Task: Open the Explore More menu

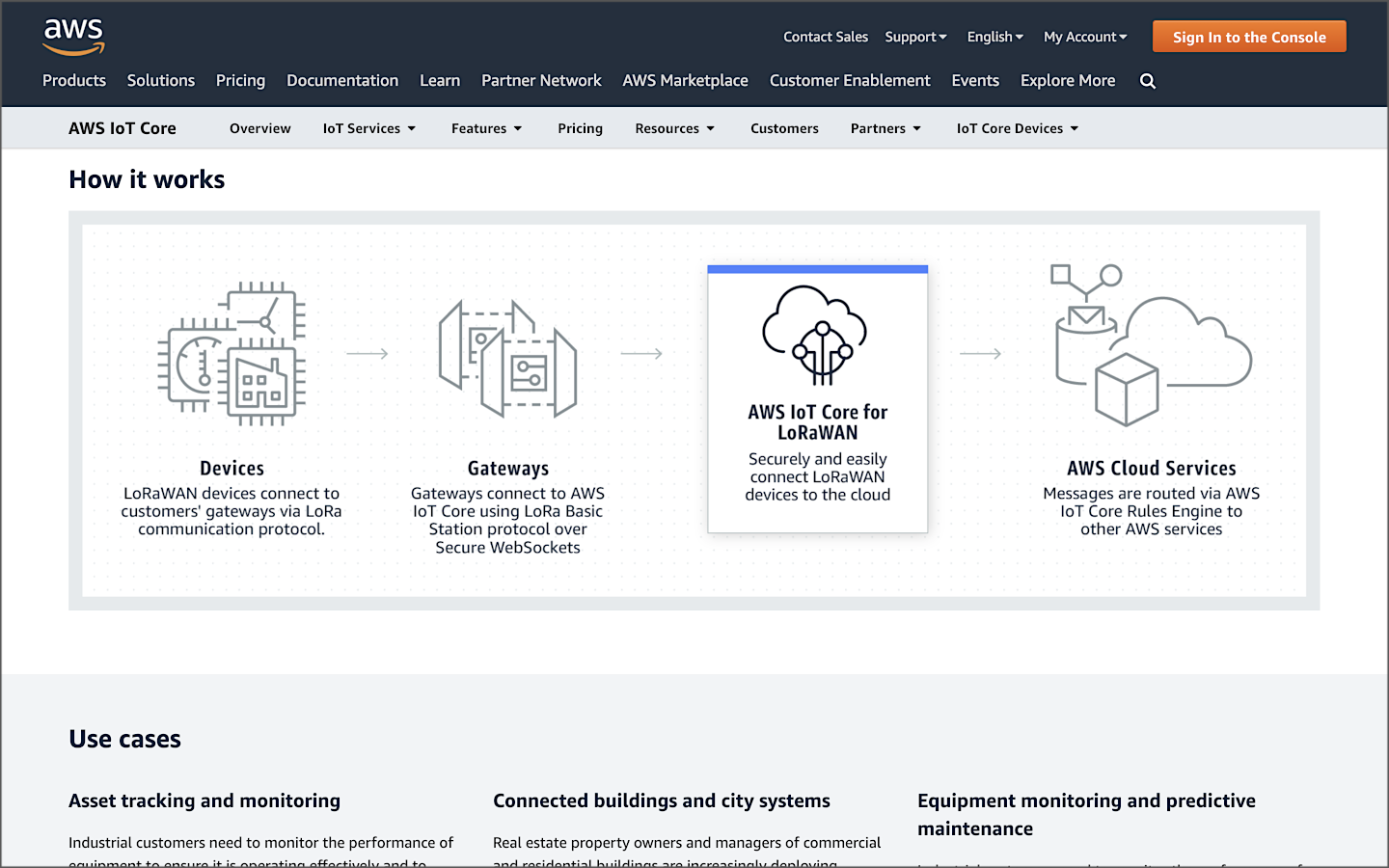Action: coord(1068,81)
